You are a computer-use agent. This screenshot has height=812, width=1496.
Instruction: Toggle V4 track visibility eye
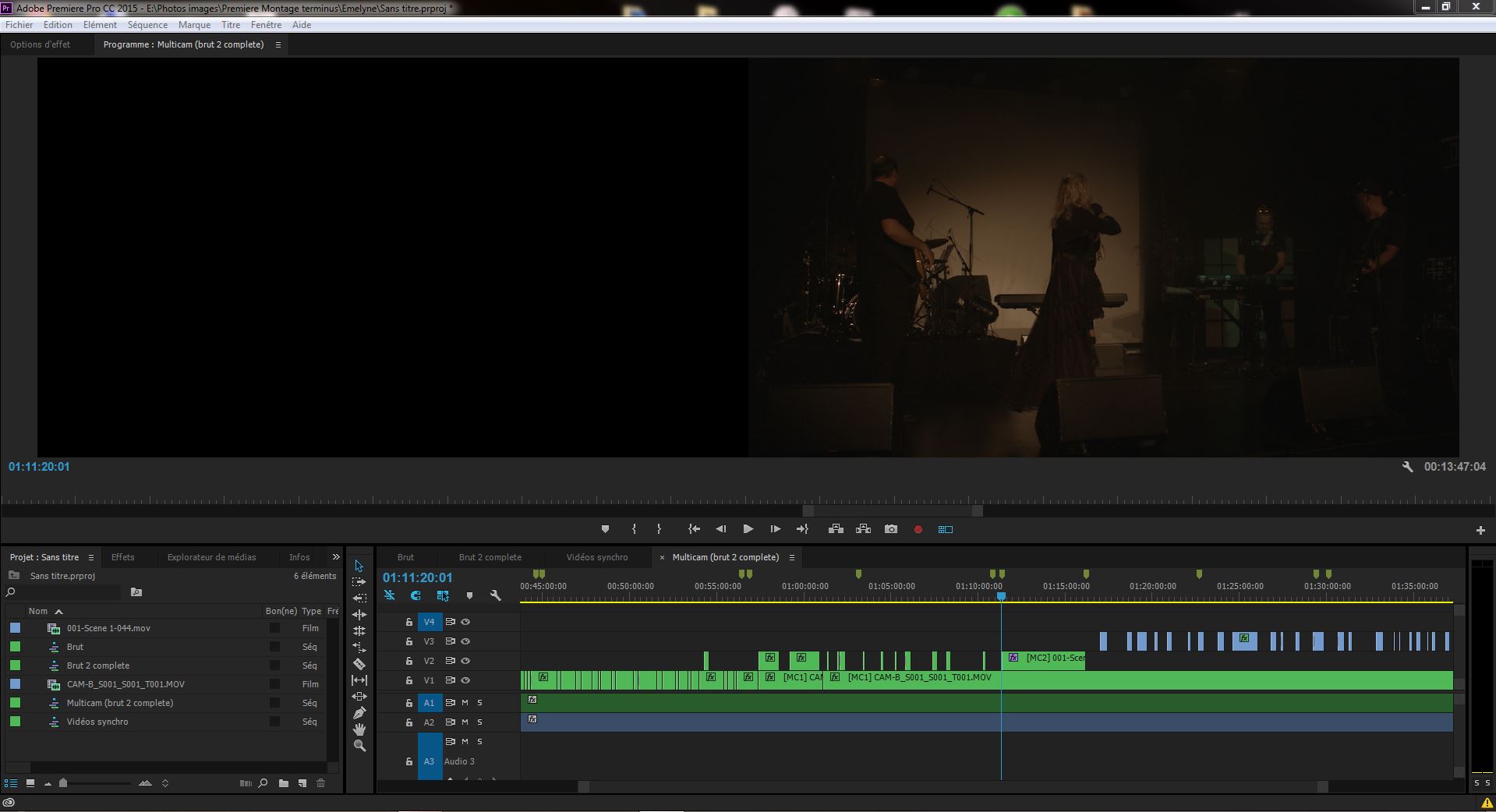pos(465,622)
